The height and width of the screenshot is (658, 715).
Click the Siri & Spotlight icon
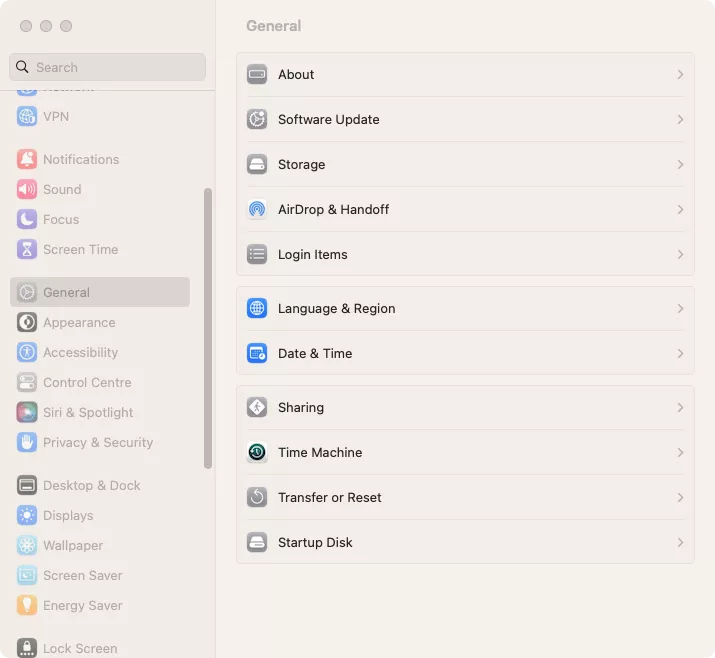coord(27,412)
